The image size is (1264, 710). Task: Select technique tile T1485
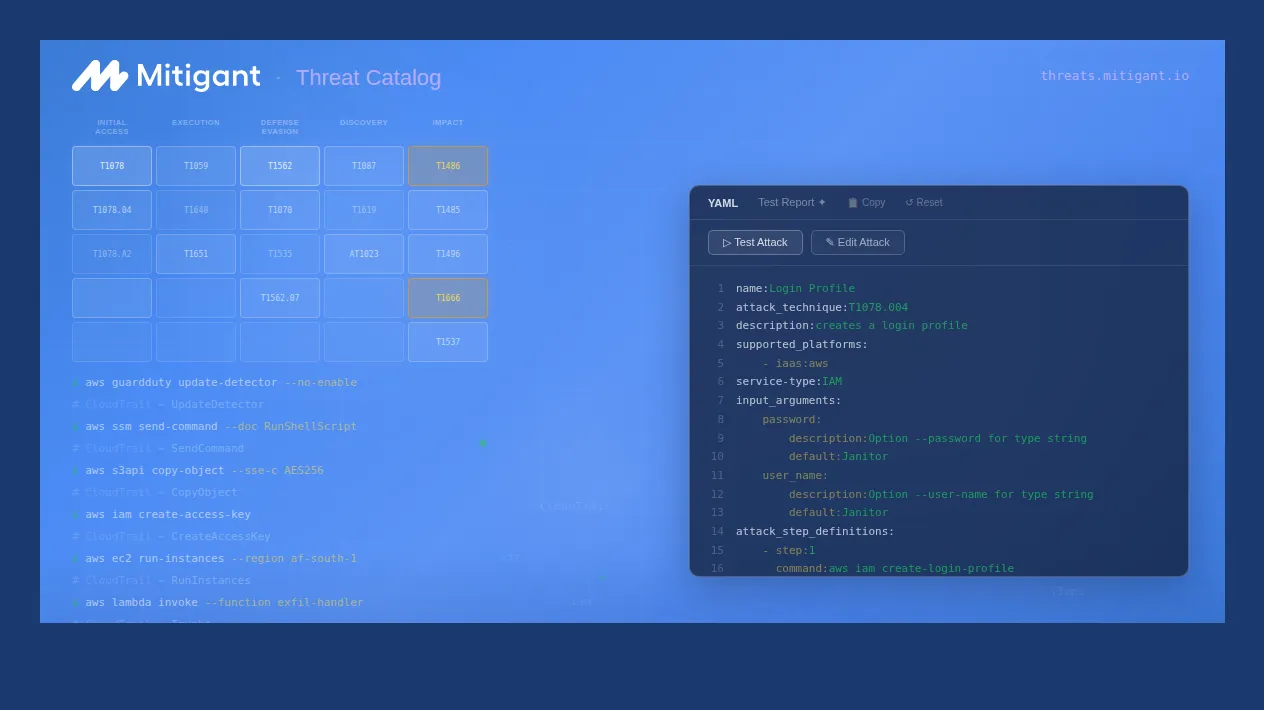point(448,210)
